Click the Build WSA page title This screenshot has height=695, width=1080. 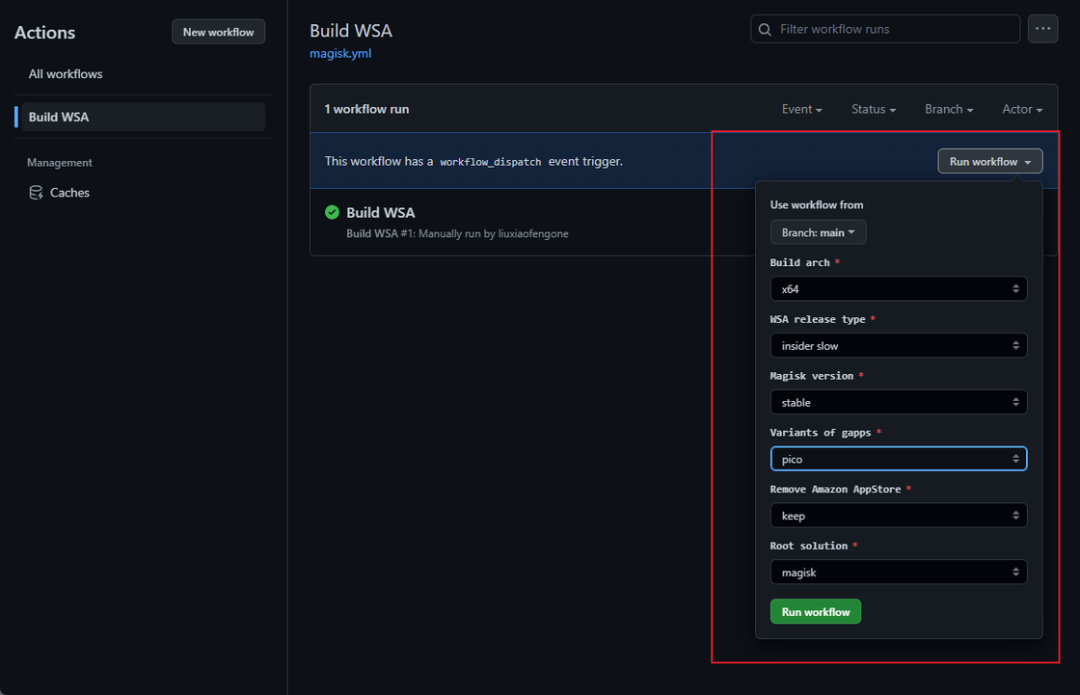pyautogui.click(x=351, y=31)
